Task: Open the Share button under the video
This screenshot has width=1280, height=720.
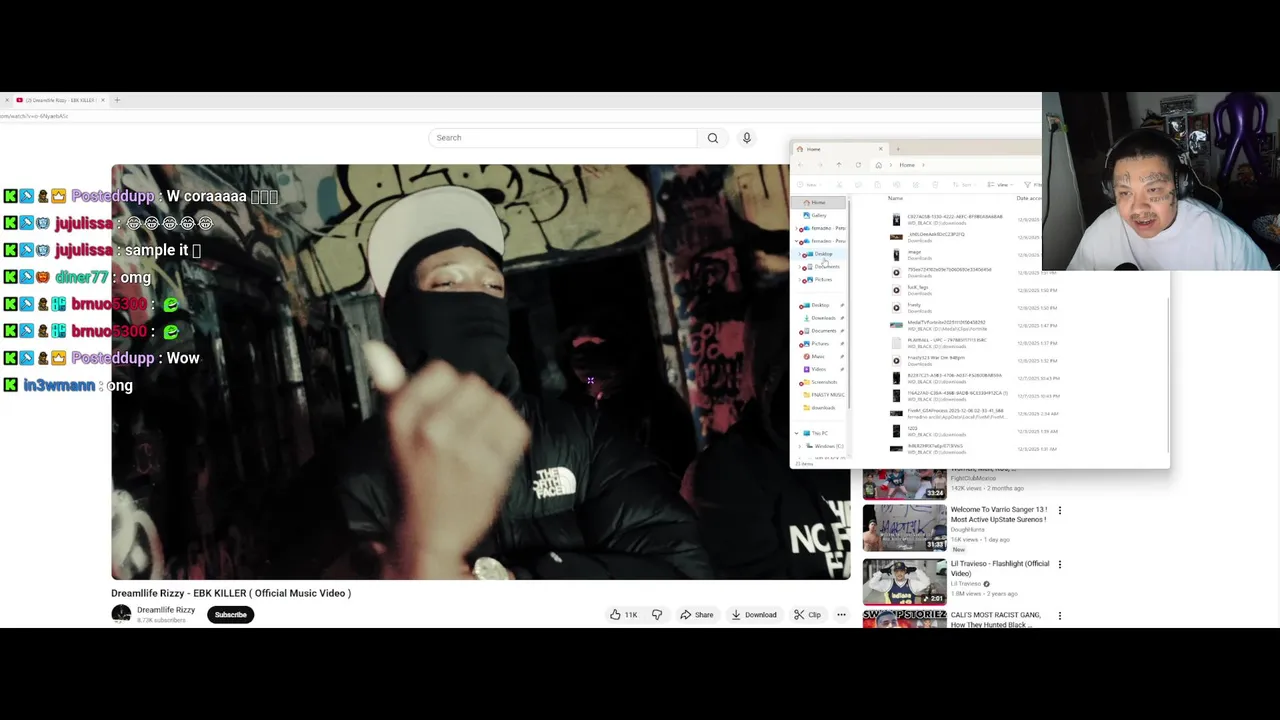Action: (696, 615)
